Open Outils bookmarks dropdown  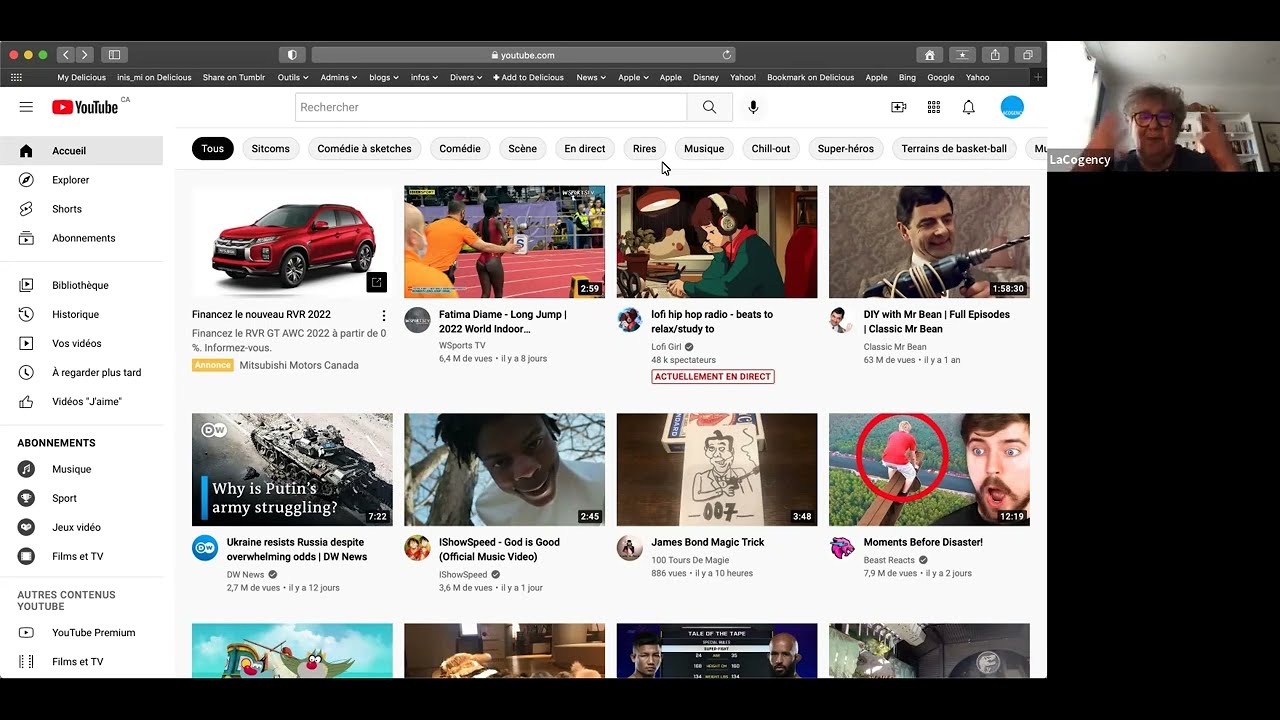(292, 77)
